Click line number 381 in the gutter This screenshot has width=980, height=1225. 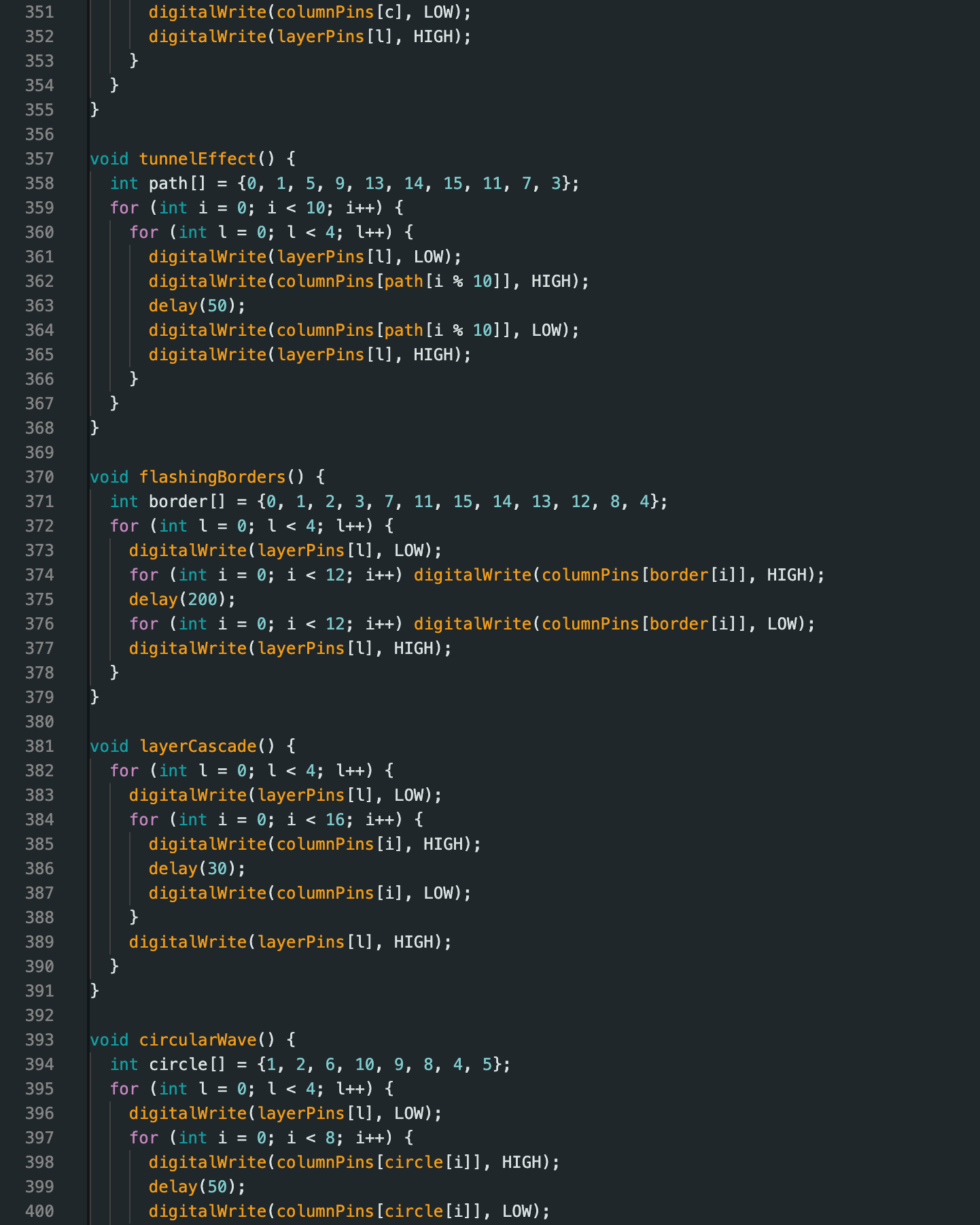click(39, 746)
